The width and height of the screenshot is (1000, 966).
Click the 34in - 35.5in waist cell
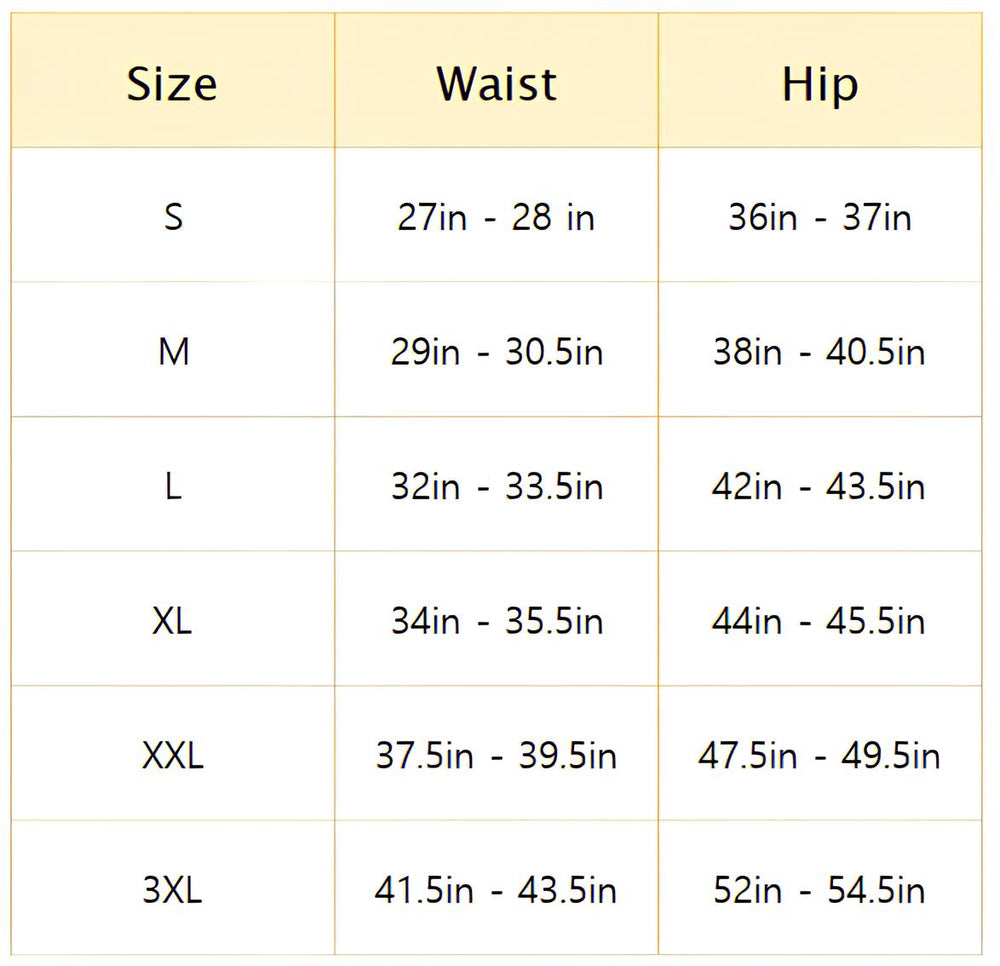(x=496, y=621)
